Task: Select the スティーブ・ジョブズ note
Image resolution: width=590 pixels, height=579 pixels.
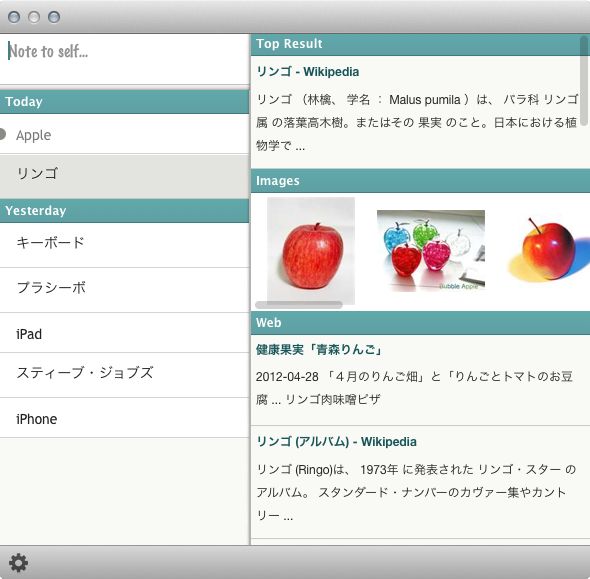Action: (x=125, y=375)
